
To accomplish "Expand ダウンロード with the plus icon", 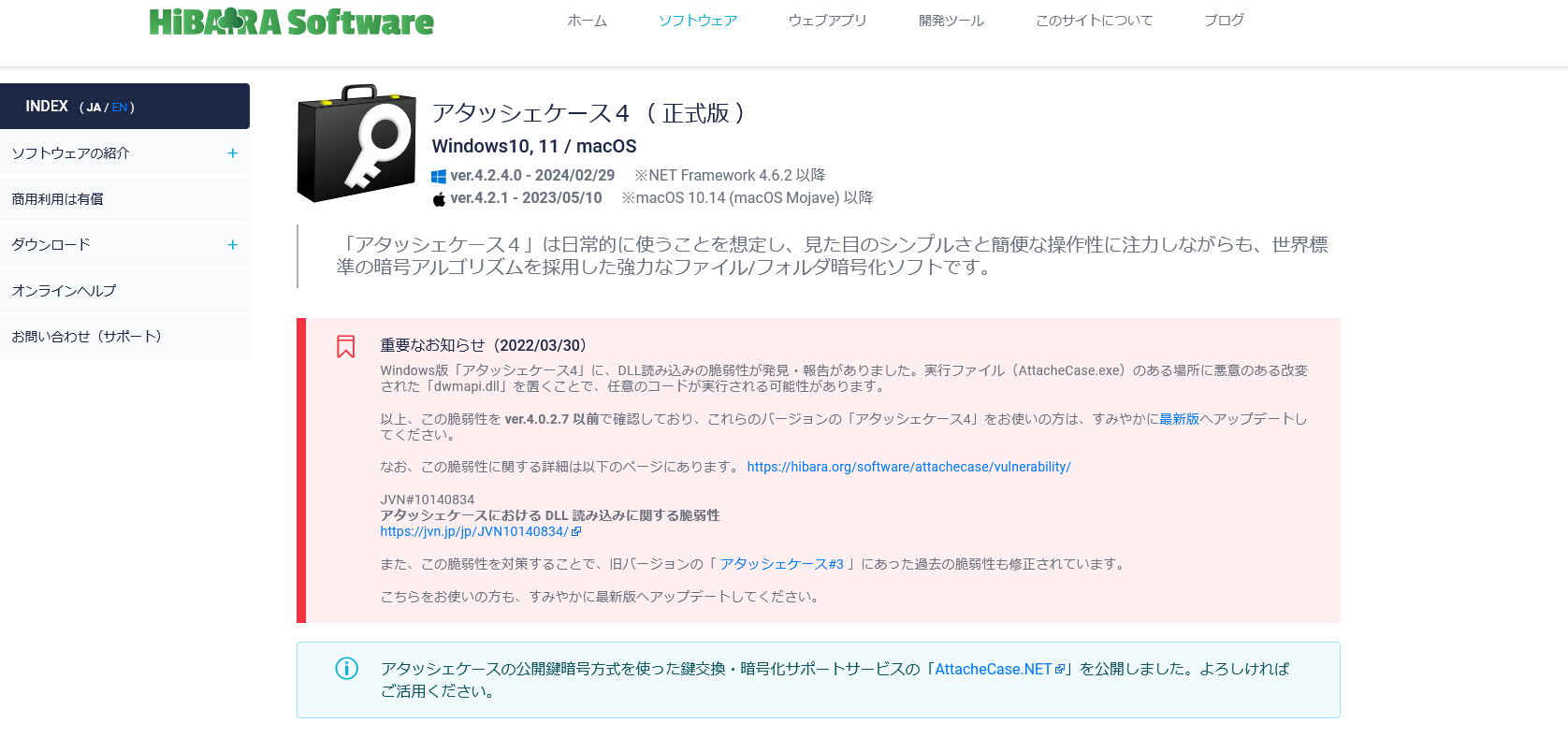I will pyautogui.click(x=233, y=245).
